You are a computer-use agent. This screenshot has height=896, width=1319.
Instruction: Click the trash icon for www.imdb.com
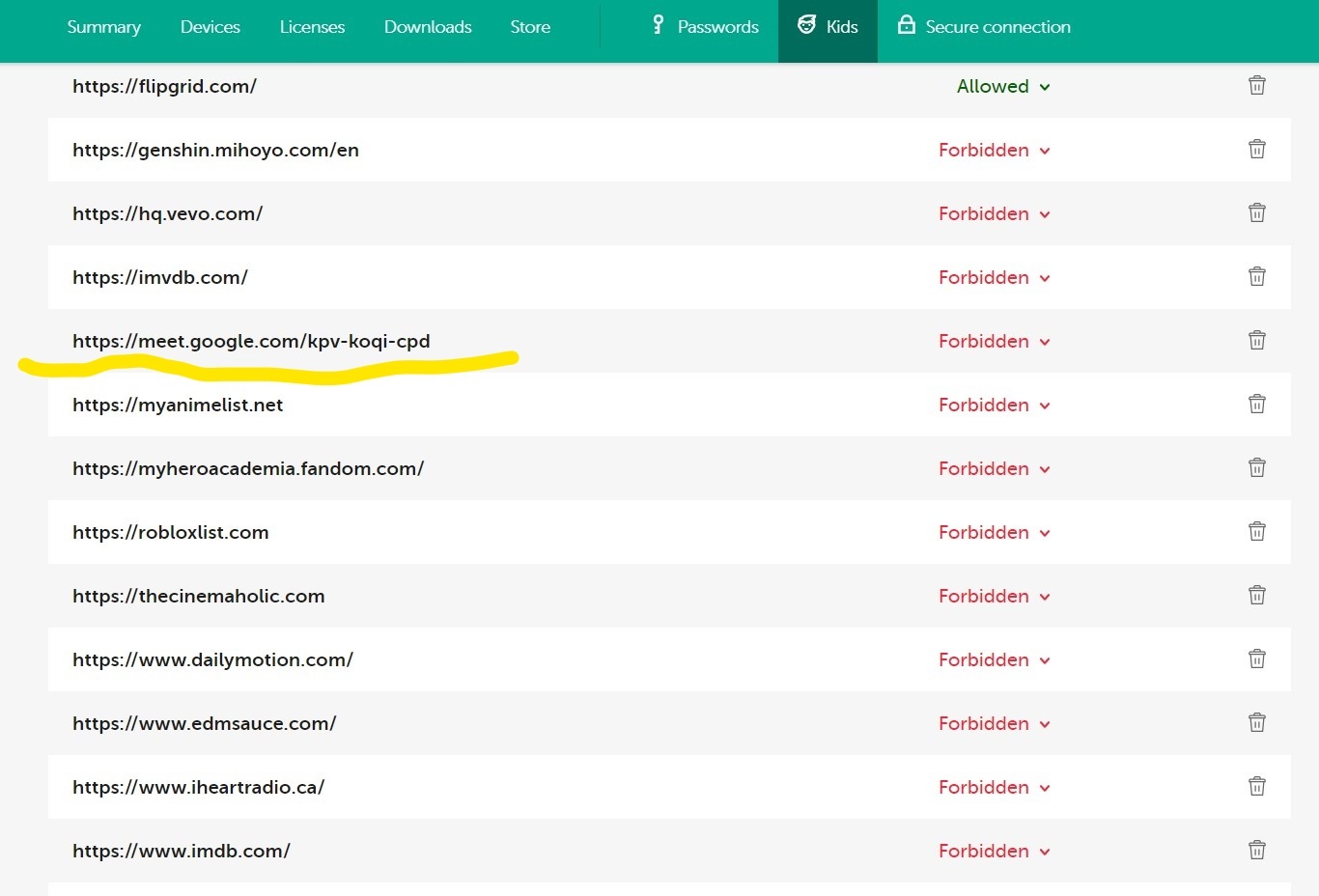(x=1256, y=850)
